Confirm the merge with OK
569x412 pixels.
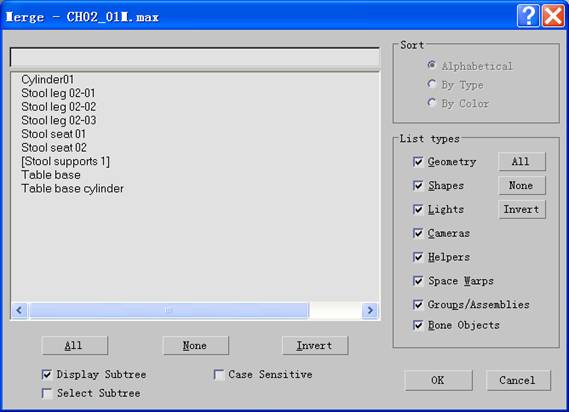tap(438, 380)
